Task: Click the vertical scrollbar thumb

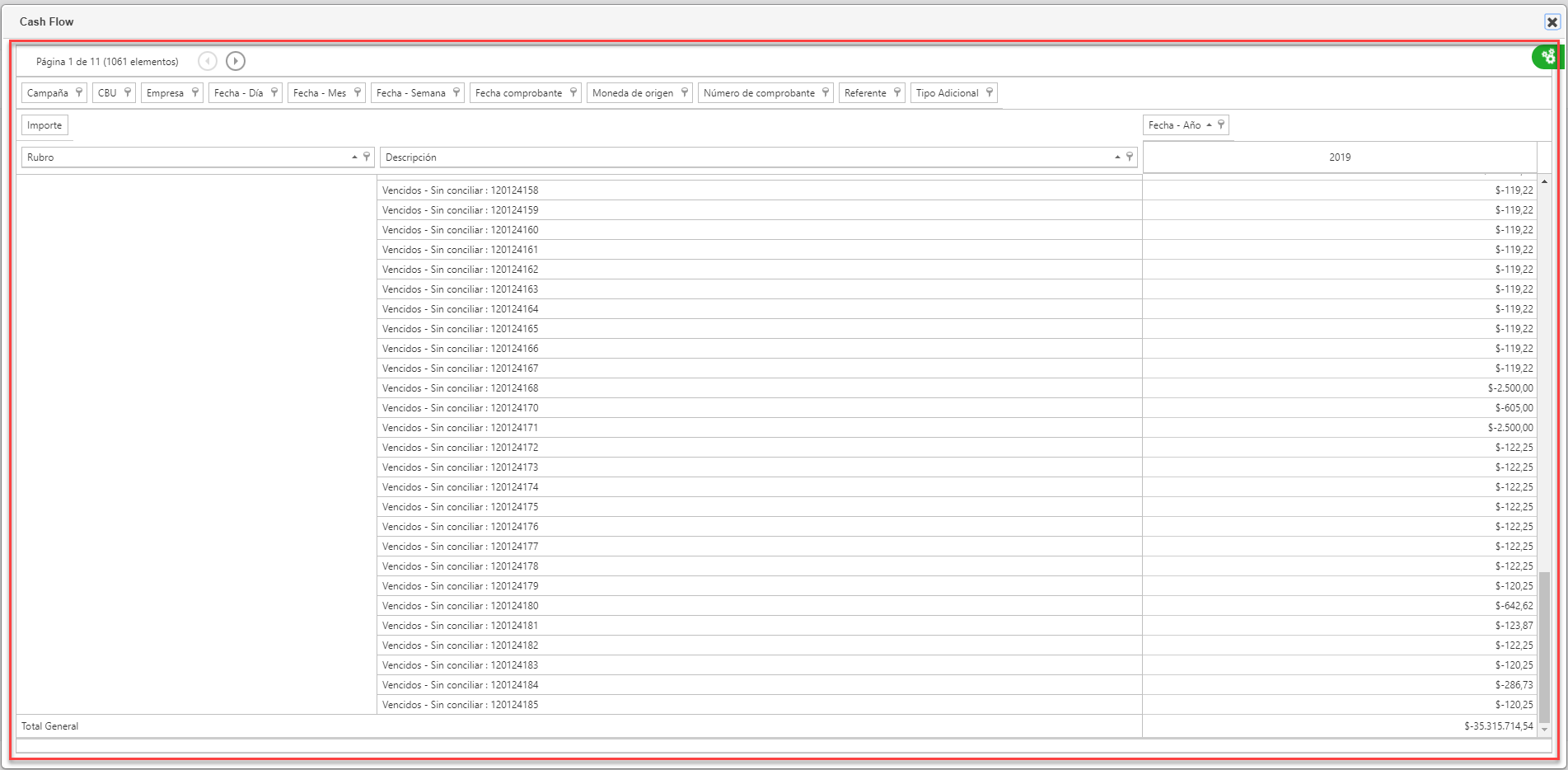Action: pos(1544,647)
